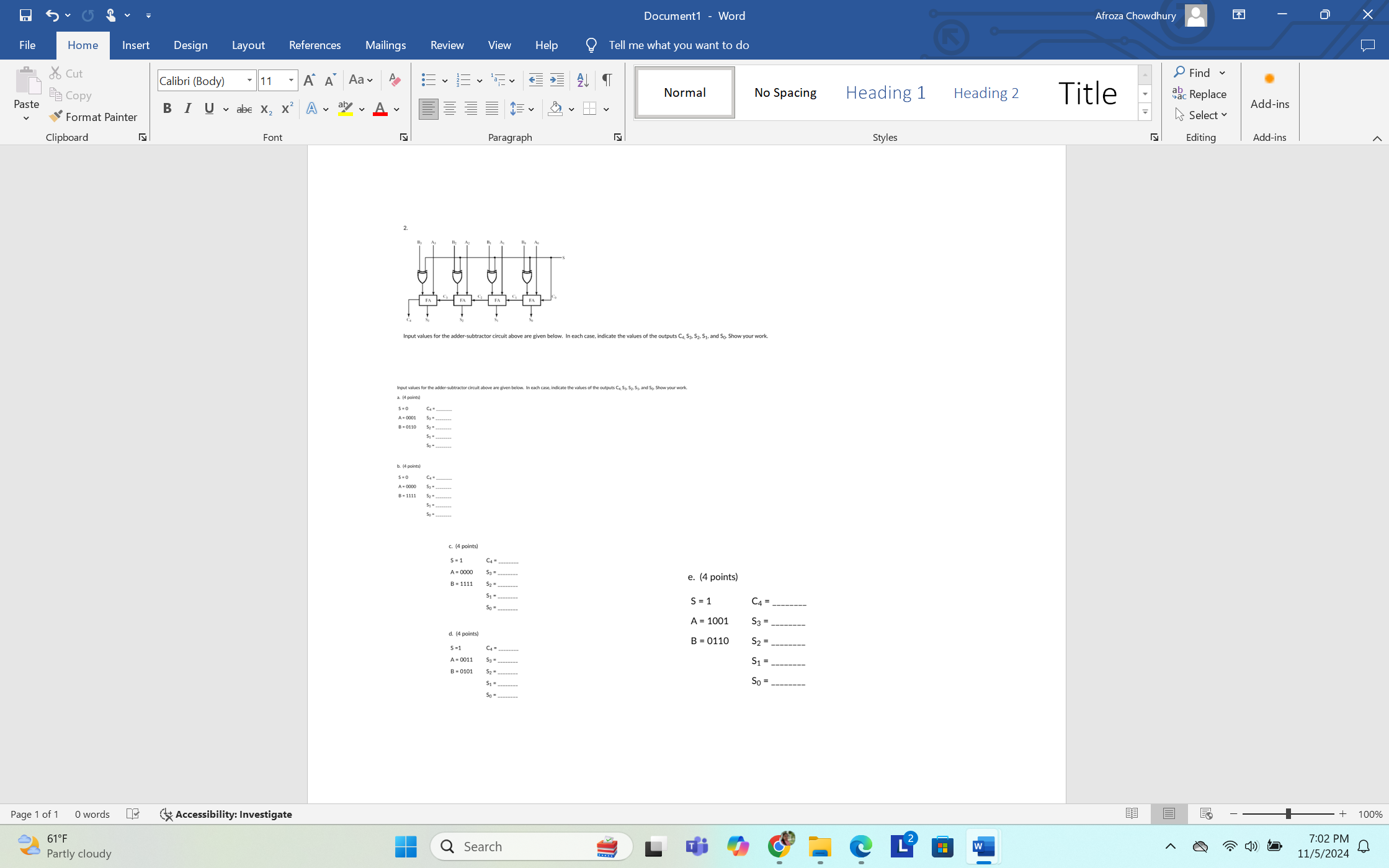Click the Clear All Formatting icon
Image resolution: width=1389 pixels, height=868 pixels.
click(x=394, y=80)
